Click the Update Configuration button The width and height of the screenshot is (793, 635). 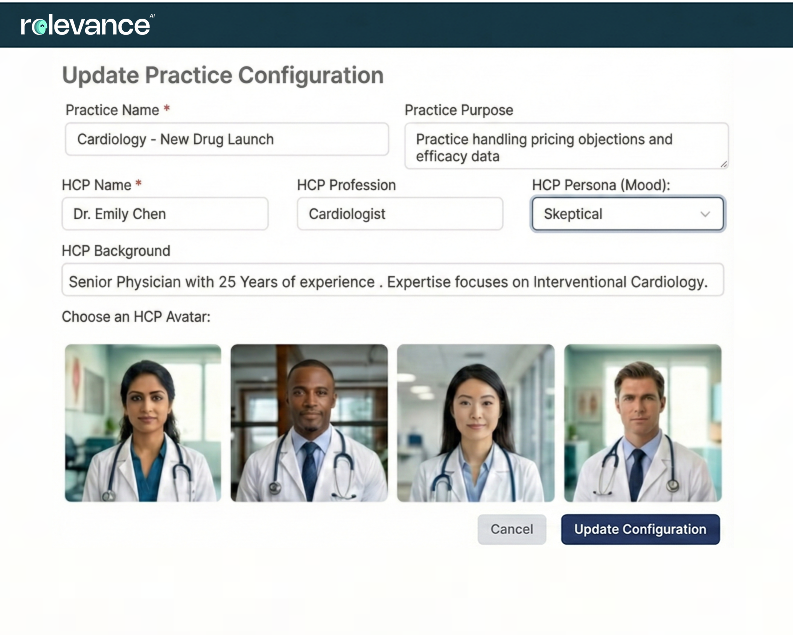coord(640,529)
